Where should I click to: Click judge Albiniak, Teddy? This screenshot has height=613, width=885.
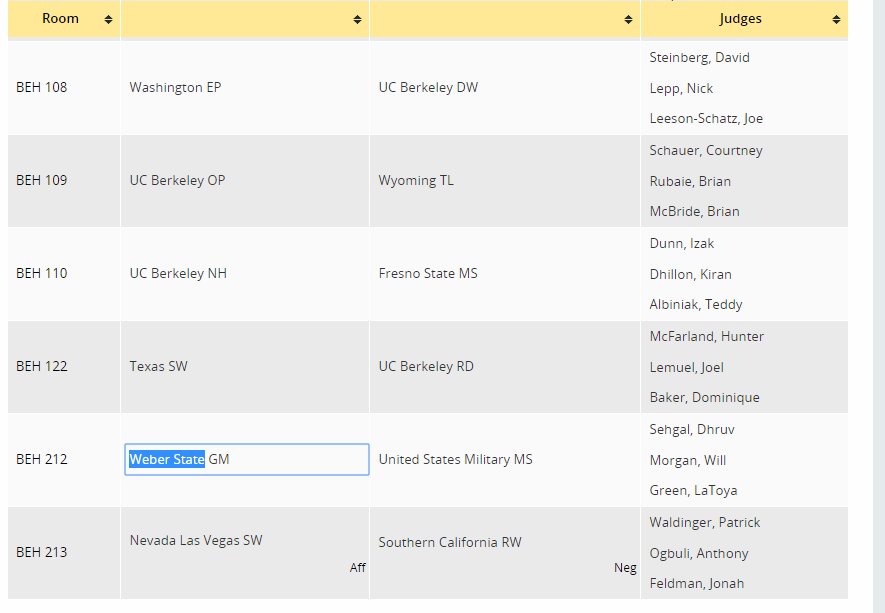696,305
